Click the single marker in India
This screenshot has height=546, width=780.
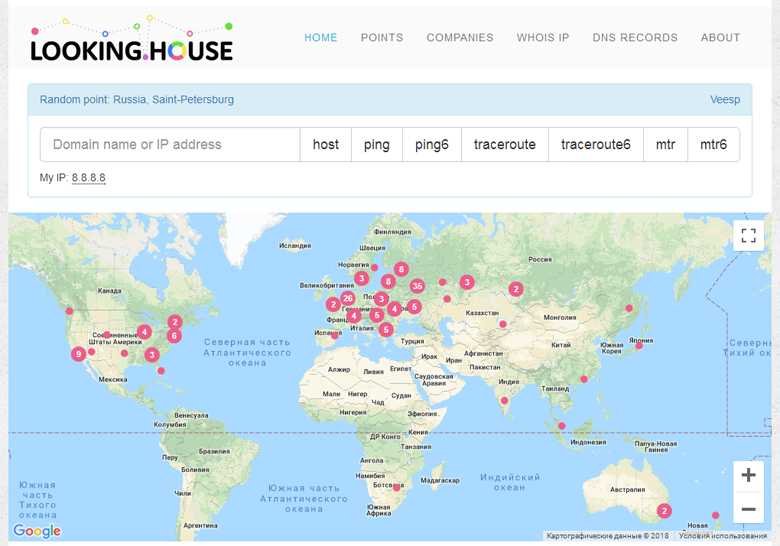(504, 400)
